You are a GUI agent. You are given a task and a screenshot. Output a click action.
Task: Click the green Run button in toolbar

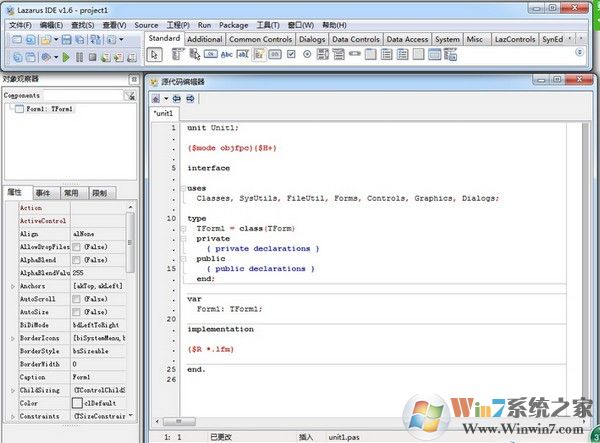(66, 58)
